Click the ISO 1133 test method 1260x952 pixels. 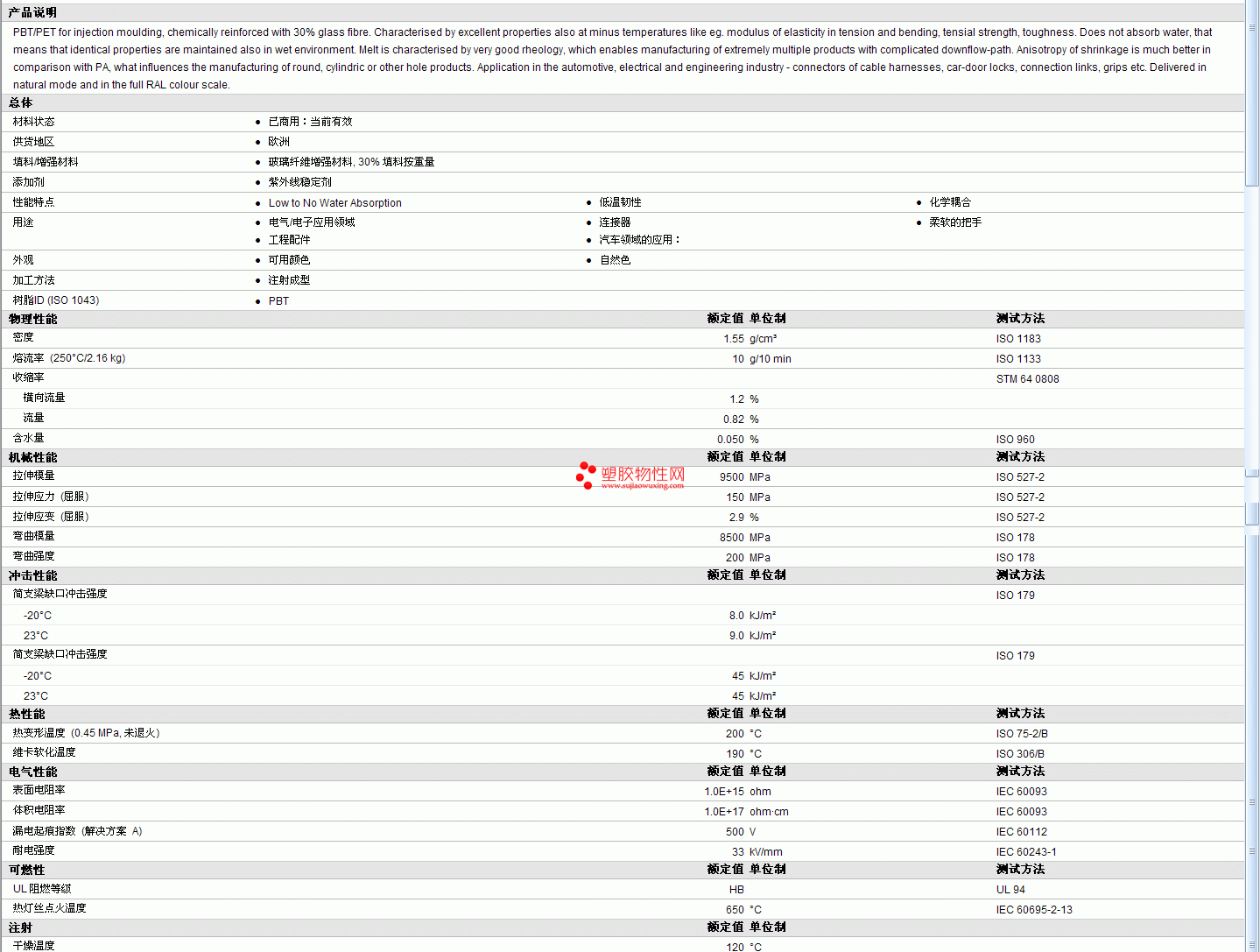(x=1018, y=359)
